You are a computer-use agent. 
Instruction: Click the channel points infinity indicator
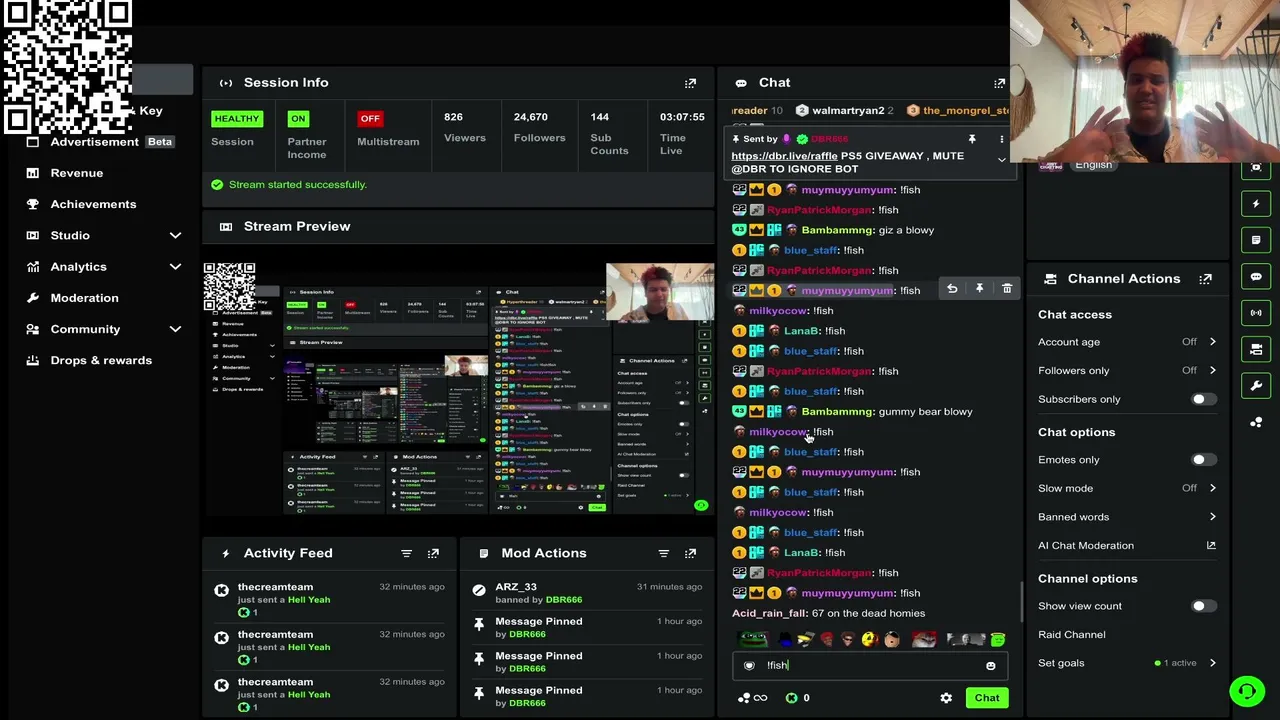click(752, 698)
